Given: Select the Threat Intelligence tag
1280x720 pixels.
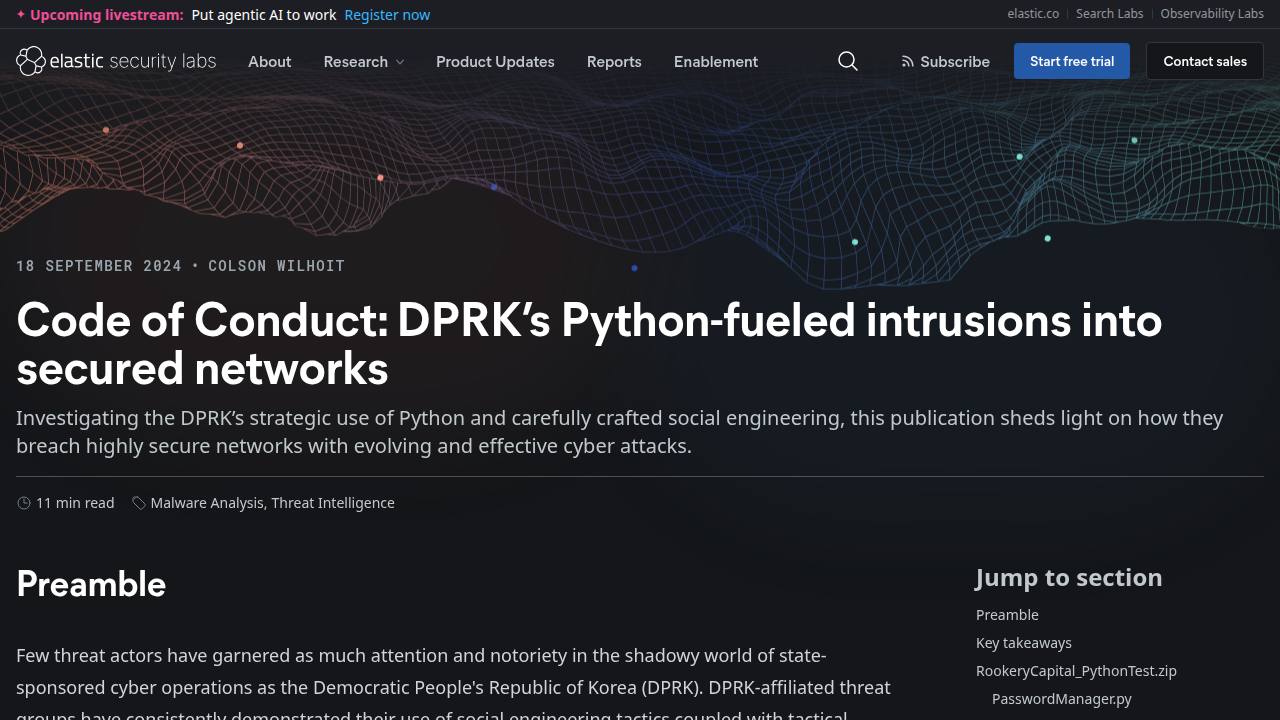Looking at the screenshot, I should pos(333,503).
